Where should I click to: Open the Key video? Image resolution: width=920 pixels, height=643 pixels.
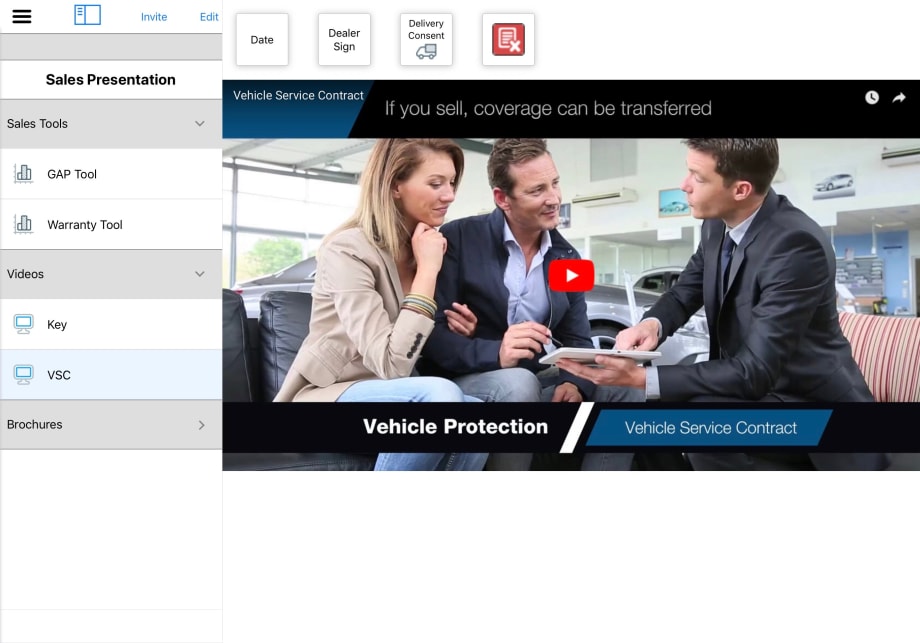click(x=57, y=324)
